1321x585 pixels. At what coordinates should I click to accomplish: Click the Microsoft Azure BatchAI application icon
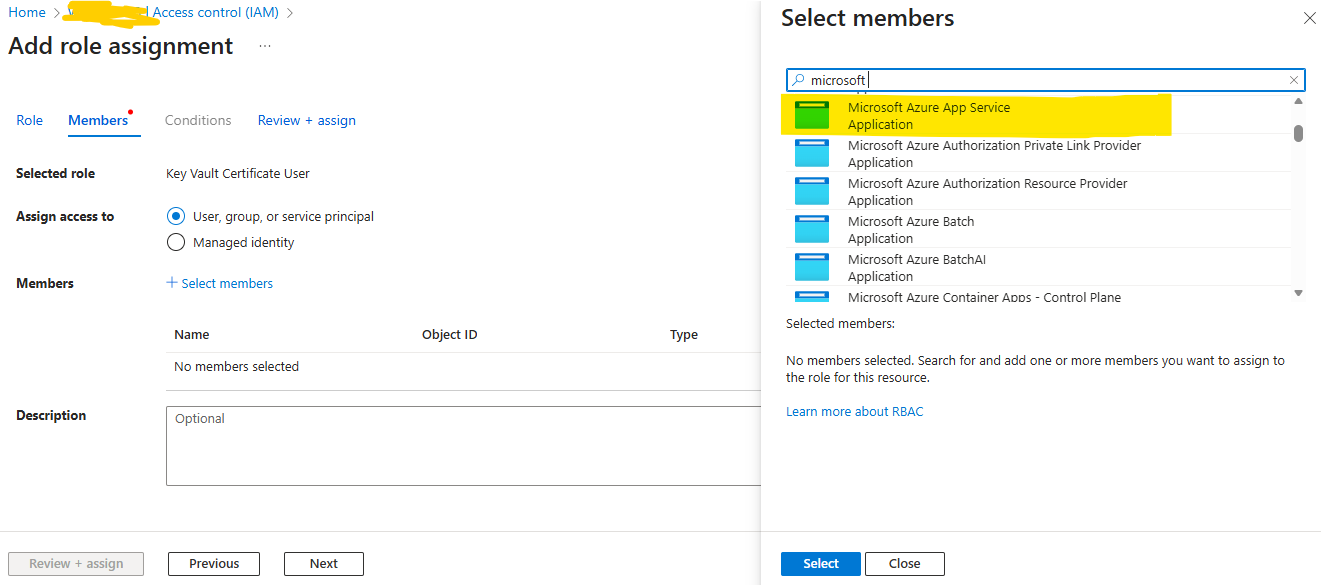812,267
